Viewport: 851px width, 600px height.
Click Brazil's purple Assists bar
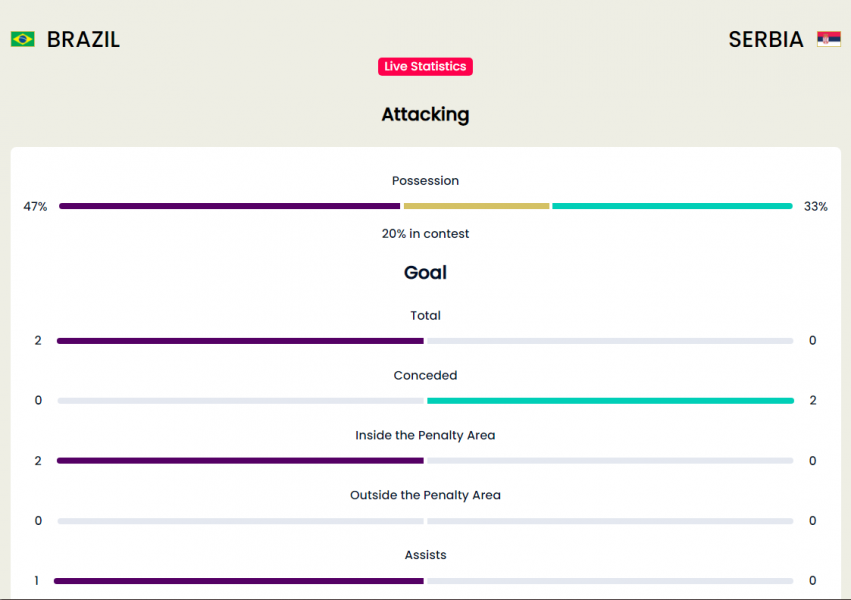point(239,581)
